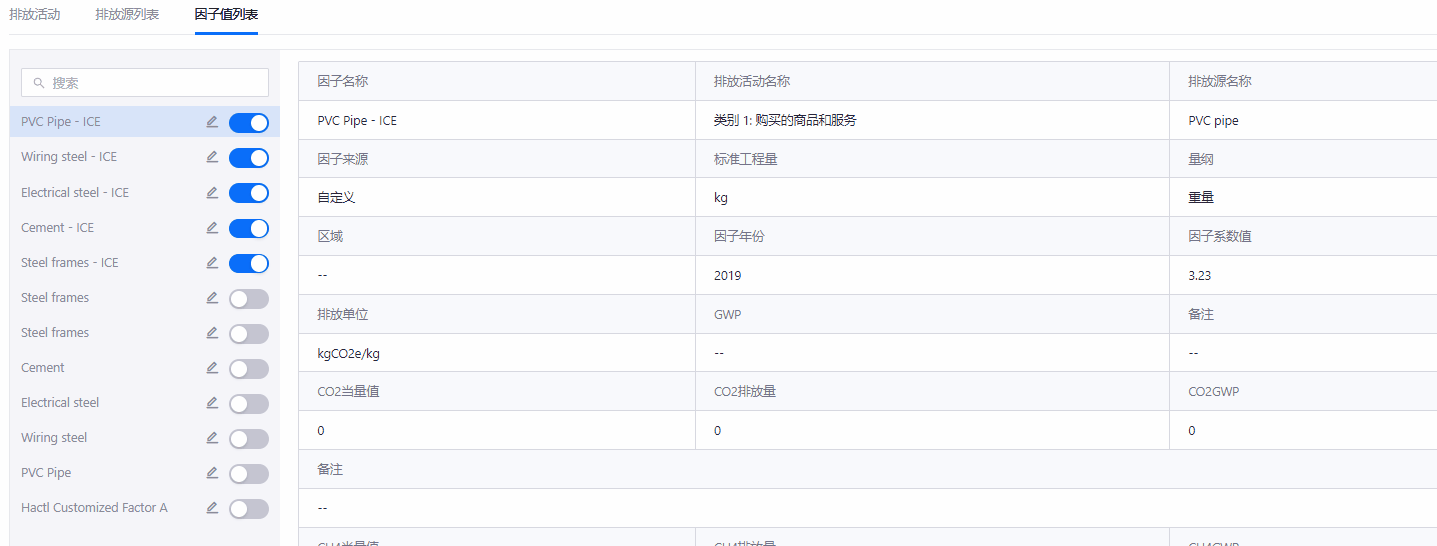Screen dimensions: 1437x546
Task: Activate the plain PVC Pipe toggle
Action: click(x=249, y=473)
